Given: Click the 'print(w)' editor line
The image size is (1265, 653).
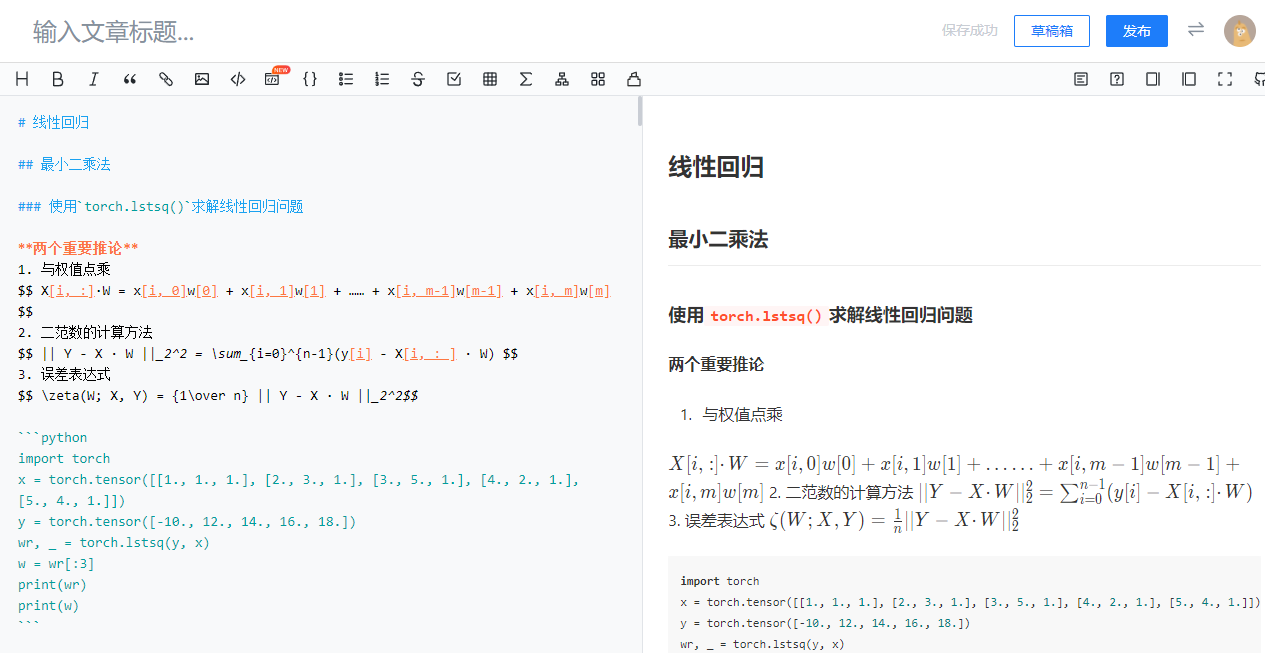Looking at the screenshot, I should coord(48,605).
